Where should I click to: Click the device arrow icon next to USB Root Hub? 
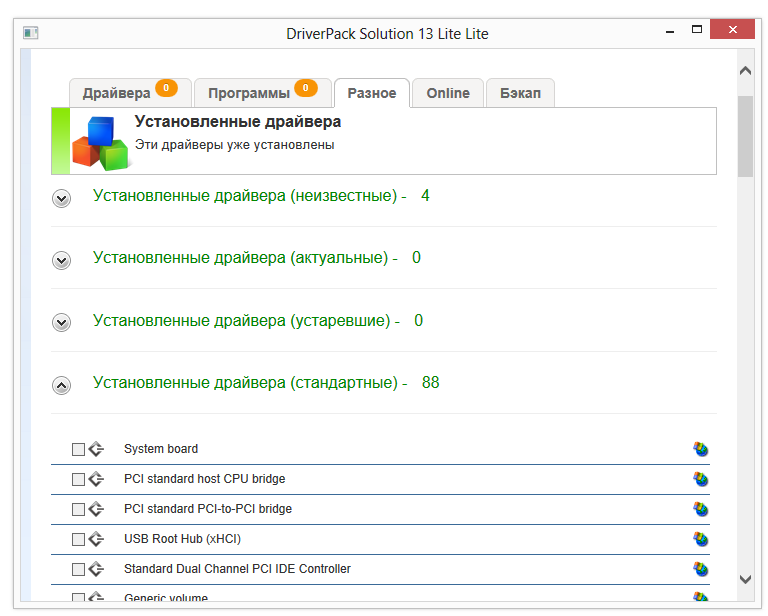click(96, 539)
